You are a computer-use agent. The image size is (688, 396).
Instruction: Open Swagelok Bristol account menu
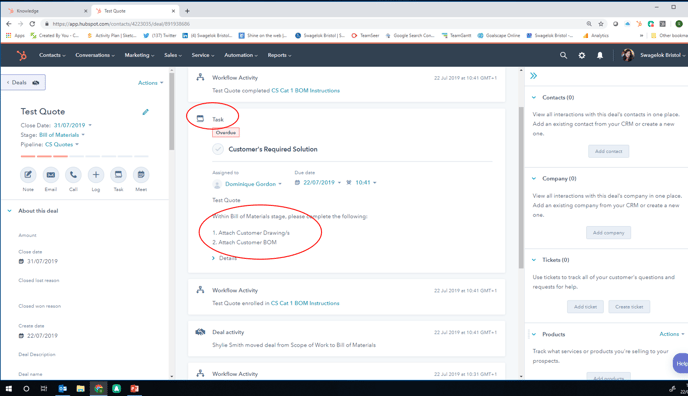coord(663,55)
